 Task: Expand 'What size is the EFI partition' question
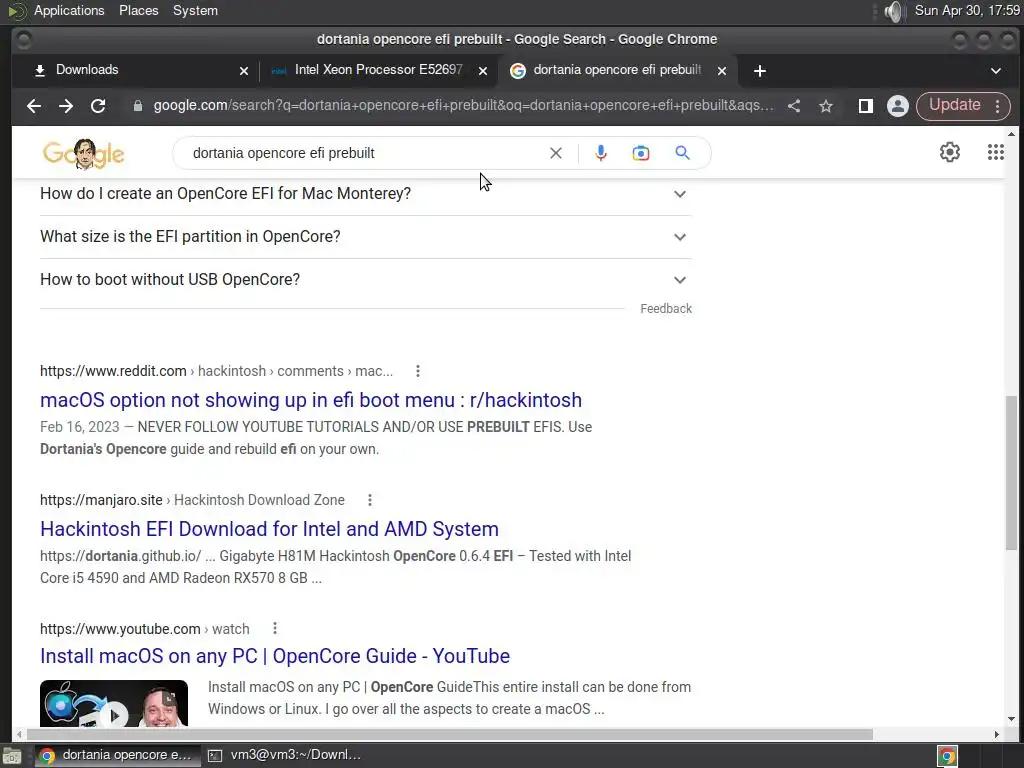tap(366, 236)
